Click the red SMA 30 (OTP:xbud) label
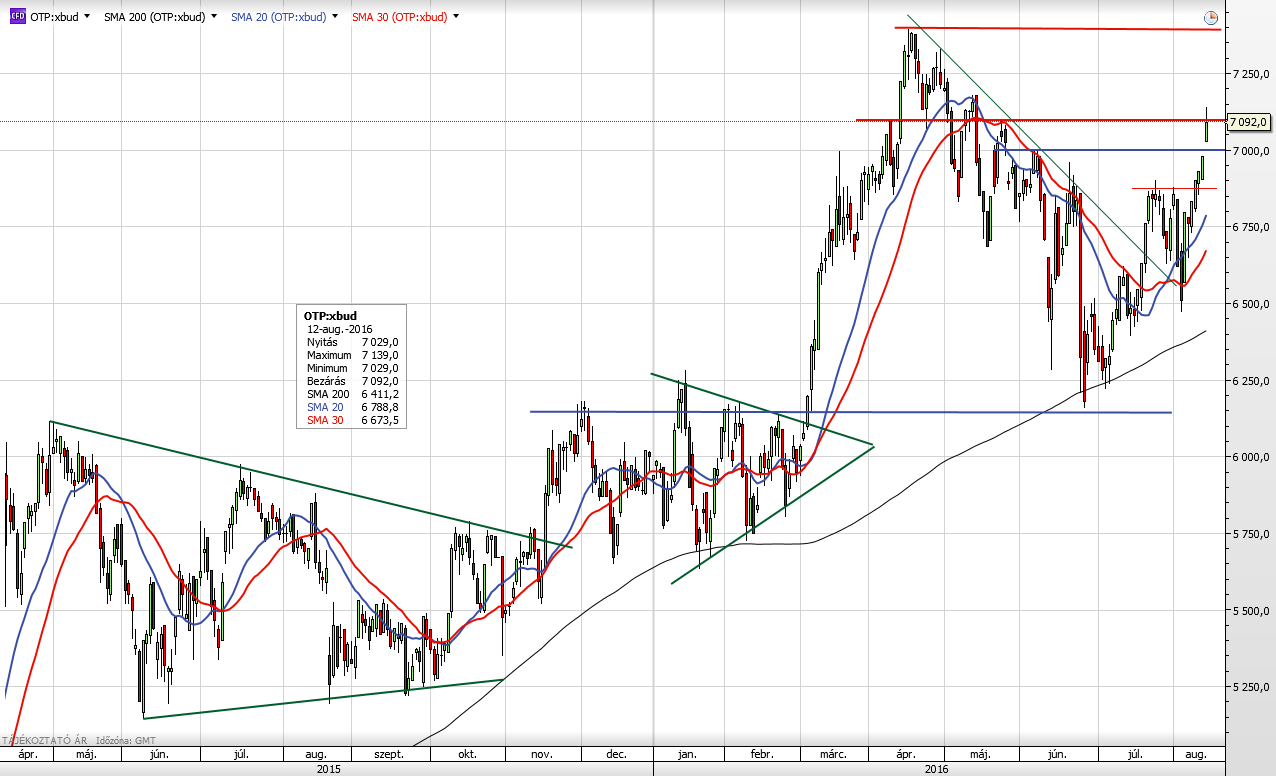 pyautogui.click(x=399, y=17)
